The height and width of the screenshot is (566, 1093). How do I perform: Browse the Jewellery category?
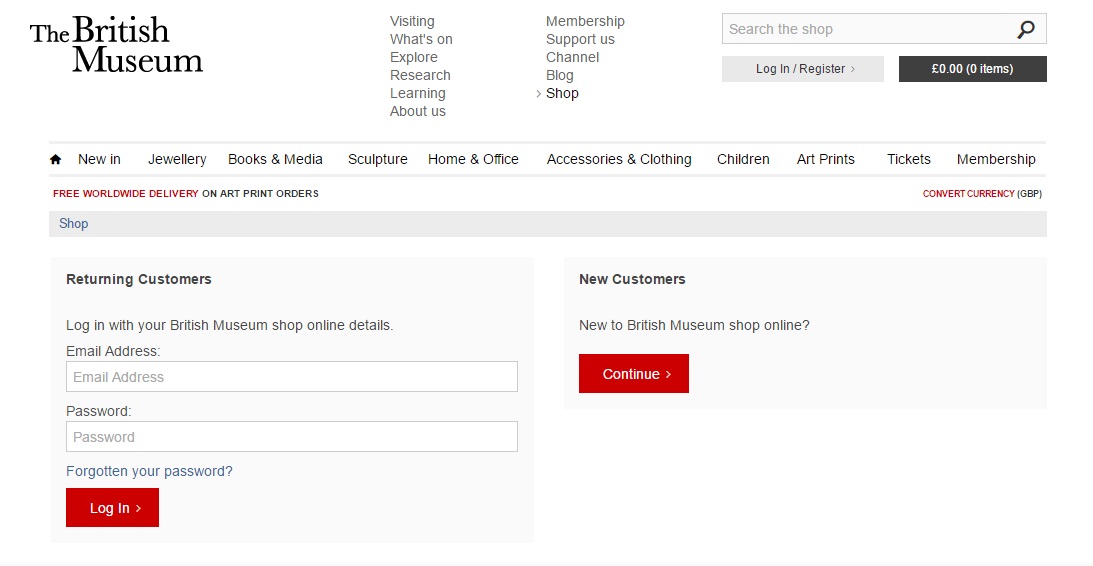point(177,160)
